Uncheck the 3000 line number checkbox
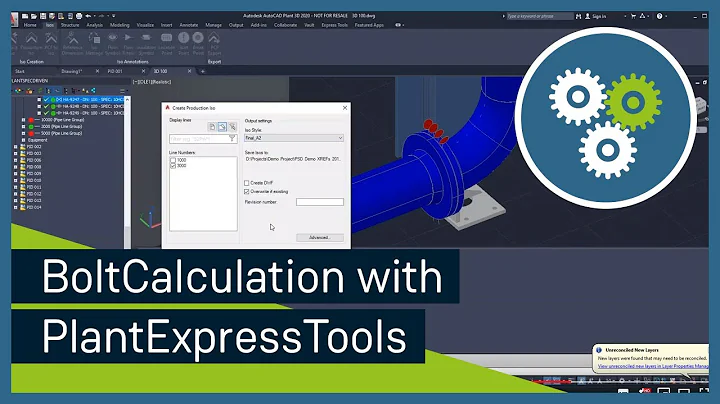720x404 pixels. pyautogui.click(x=173, y=166)
